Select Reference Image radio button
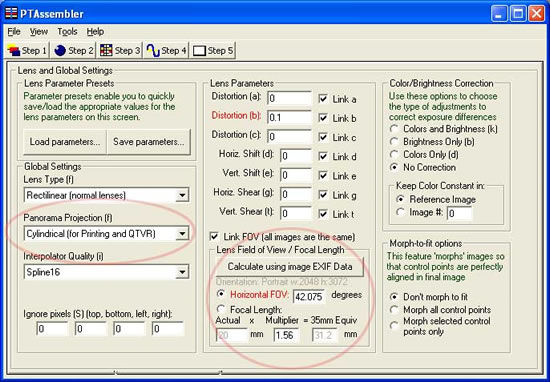This screenshot has height=382, width=550. [x=400, y=199]
